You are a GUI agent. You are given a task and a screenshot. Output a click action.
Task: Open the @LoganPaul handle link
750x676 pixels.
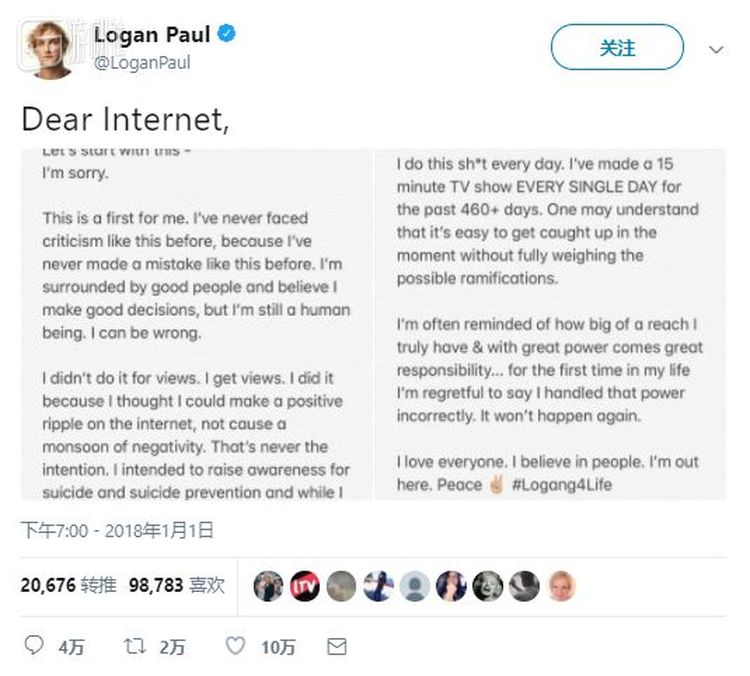(141, 62)
